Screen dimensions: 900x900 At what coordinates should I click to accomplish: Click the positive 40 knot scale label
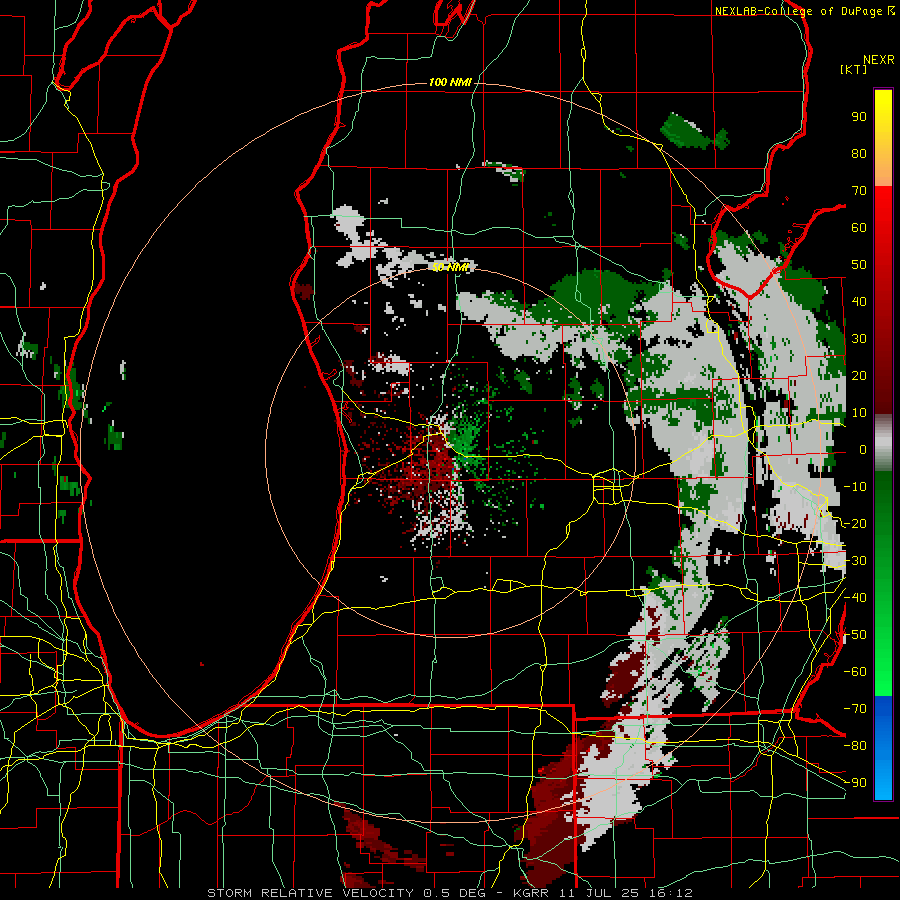859,302
